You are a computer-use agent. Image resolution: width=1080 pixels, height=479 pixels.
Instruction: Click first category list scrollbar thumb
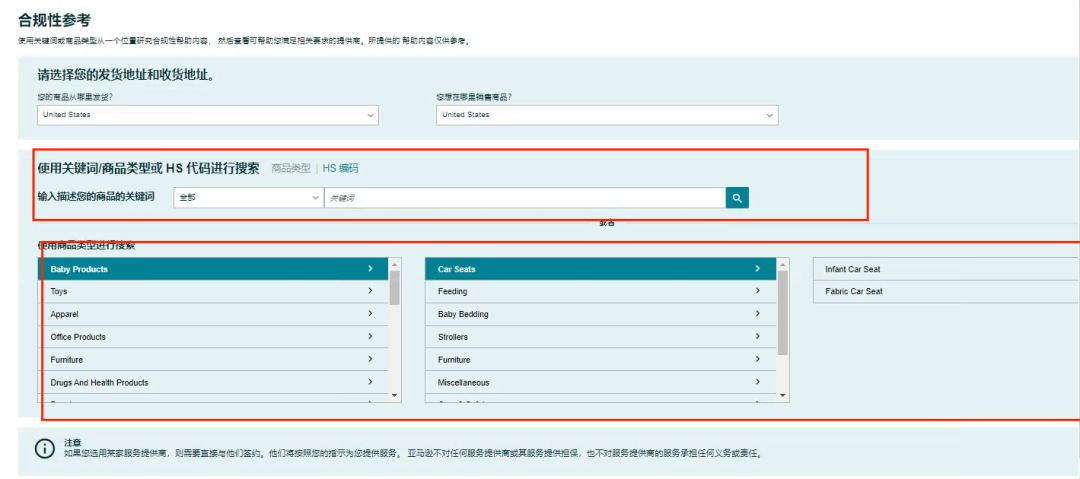point(395,287)
